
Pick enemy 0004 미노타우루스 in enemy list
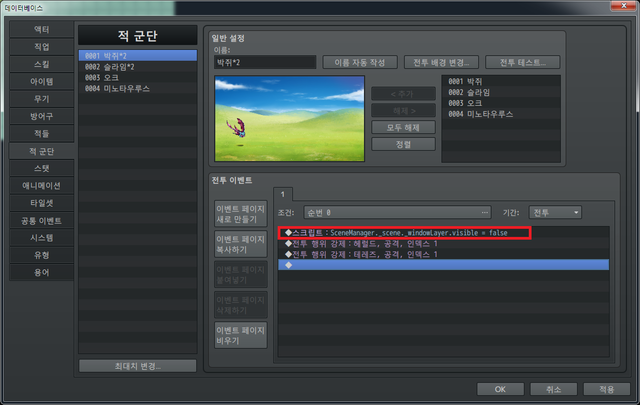501,114
